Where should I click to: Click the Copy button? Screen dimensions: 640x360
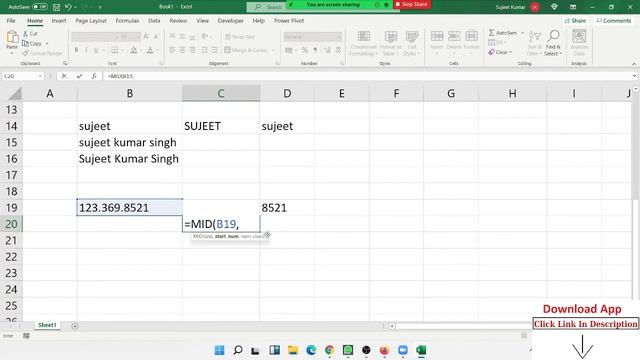pos(32,43)
